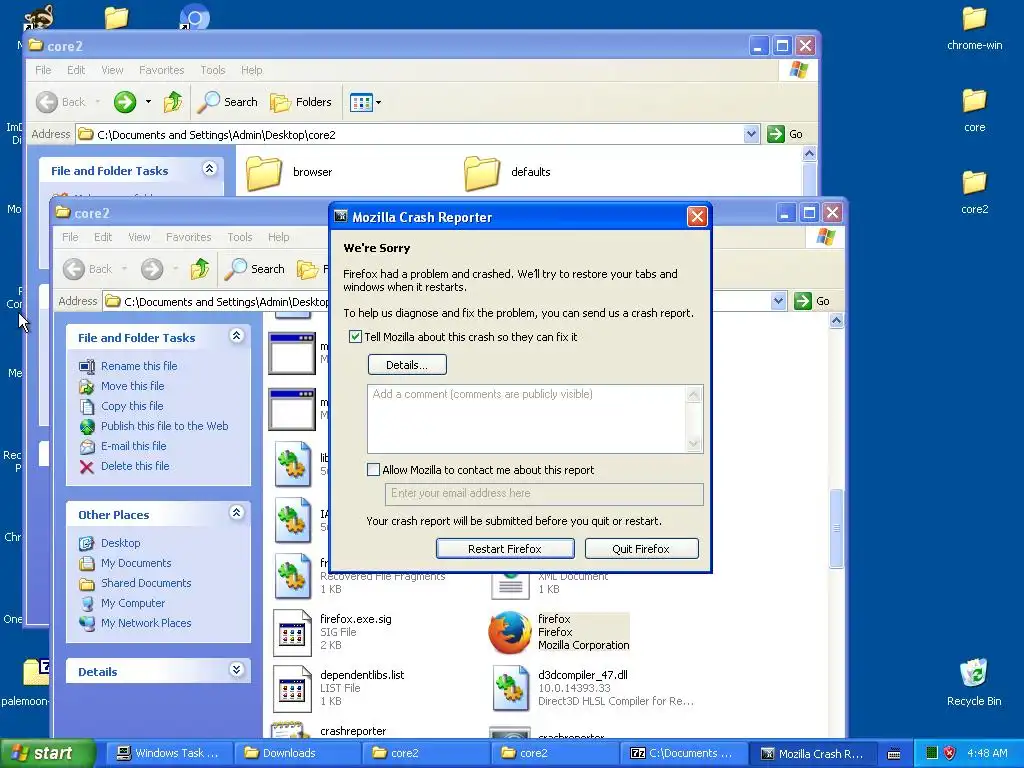The width and height of the screenshot is (1024, 768).
Task: Collapse File and Folder Tasks in front core2 window
Action: 236,336
